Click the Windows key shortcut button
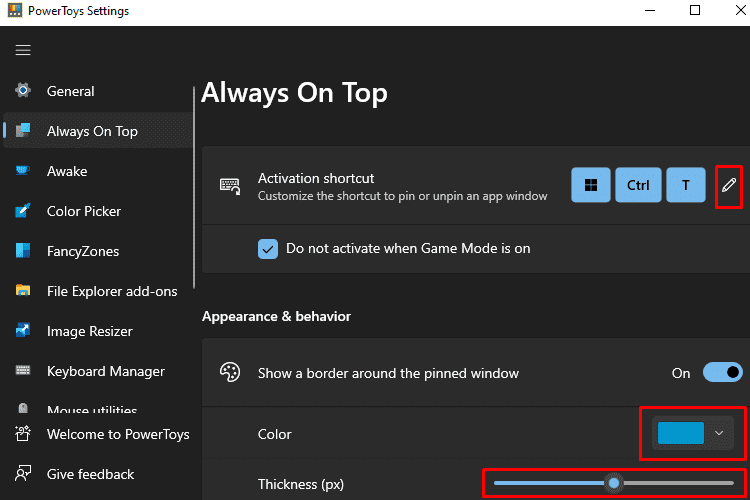Viewport: 750px width, 500px height. pos(591,185)
